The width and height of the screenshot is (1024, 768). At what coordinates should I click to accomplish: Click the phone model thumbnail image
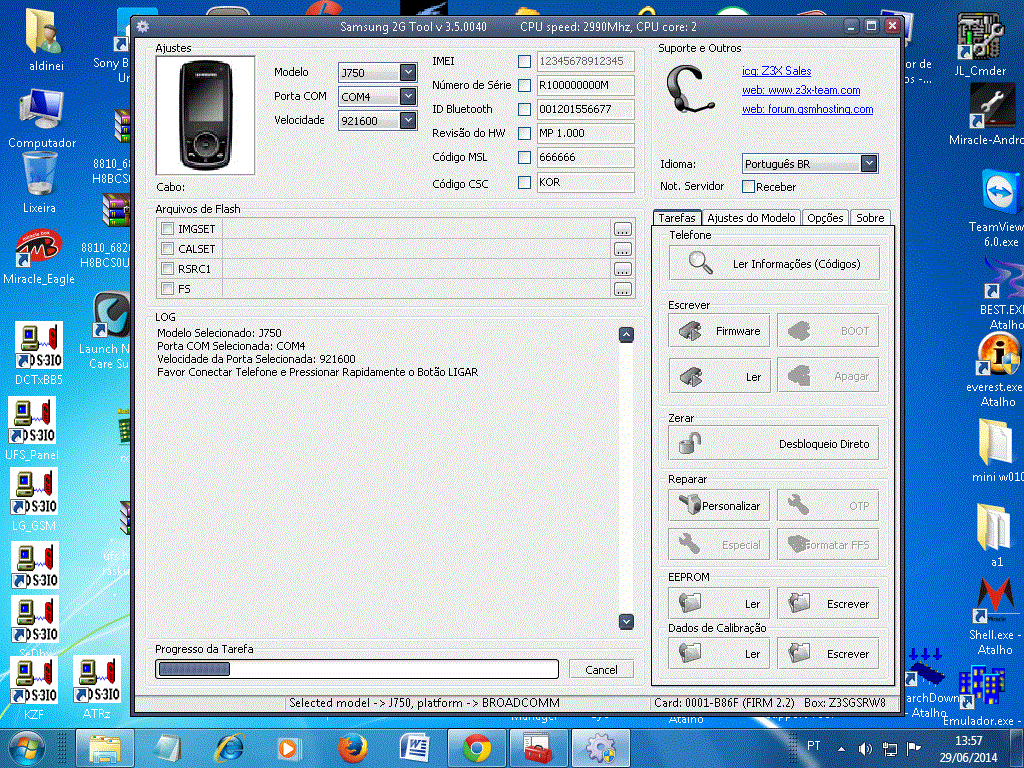click(205, 115)
